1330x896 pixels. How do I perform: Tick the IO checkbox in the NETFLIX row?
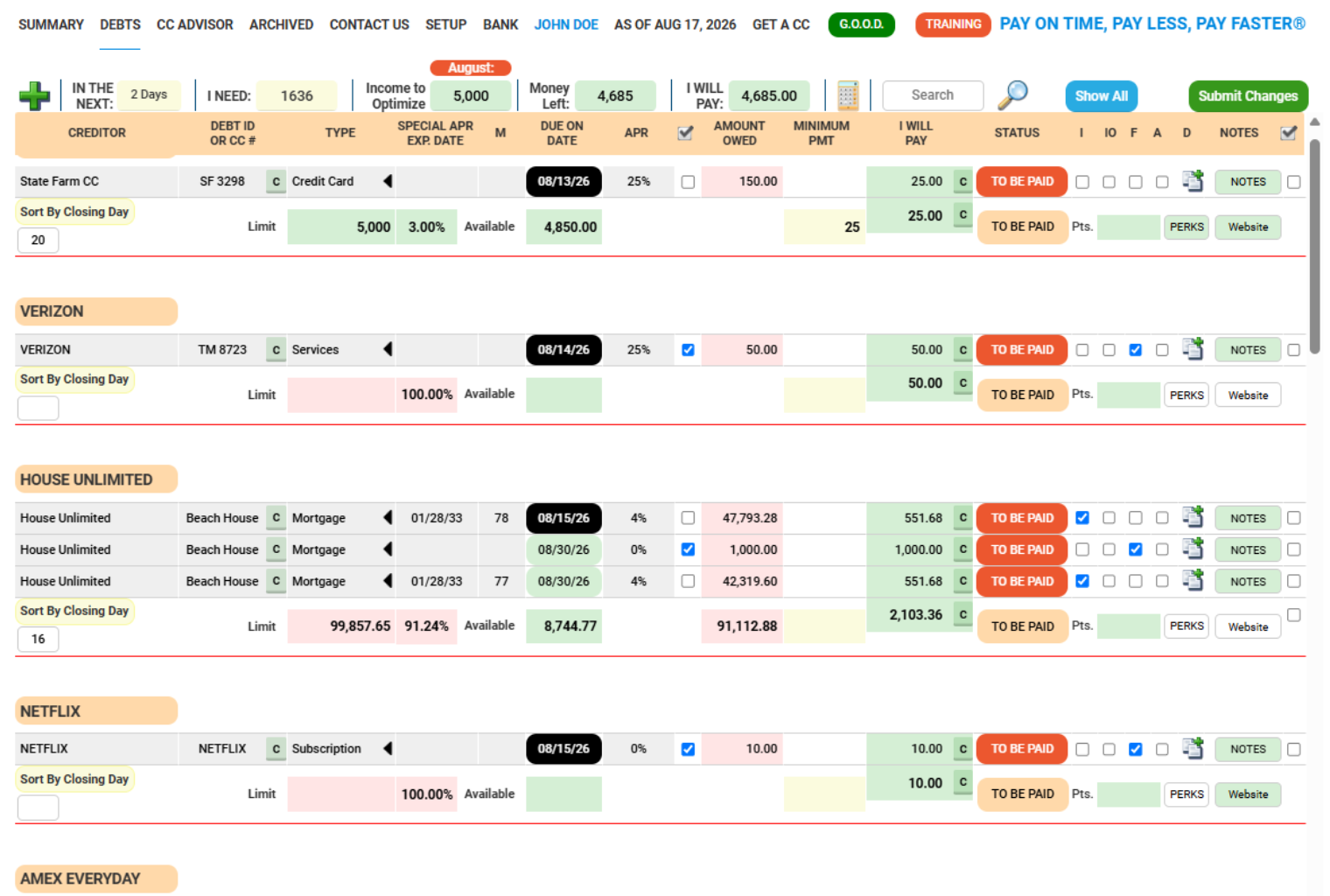(1109, 749)
